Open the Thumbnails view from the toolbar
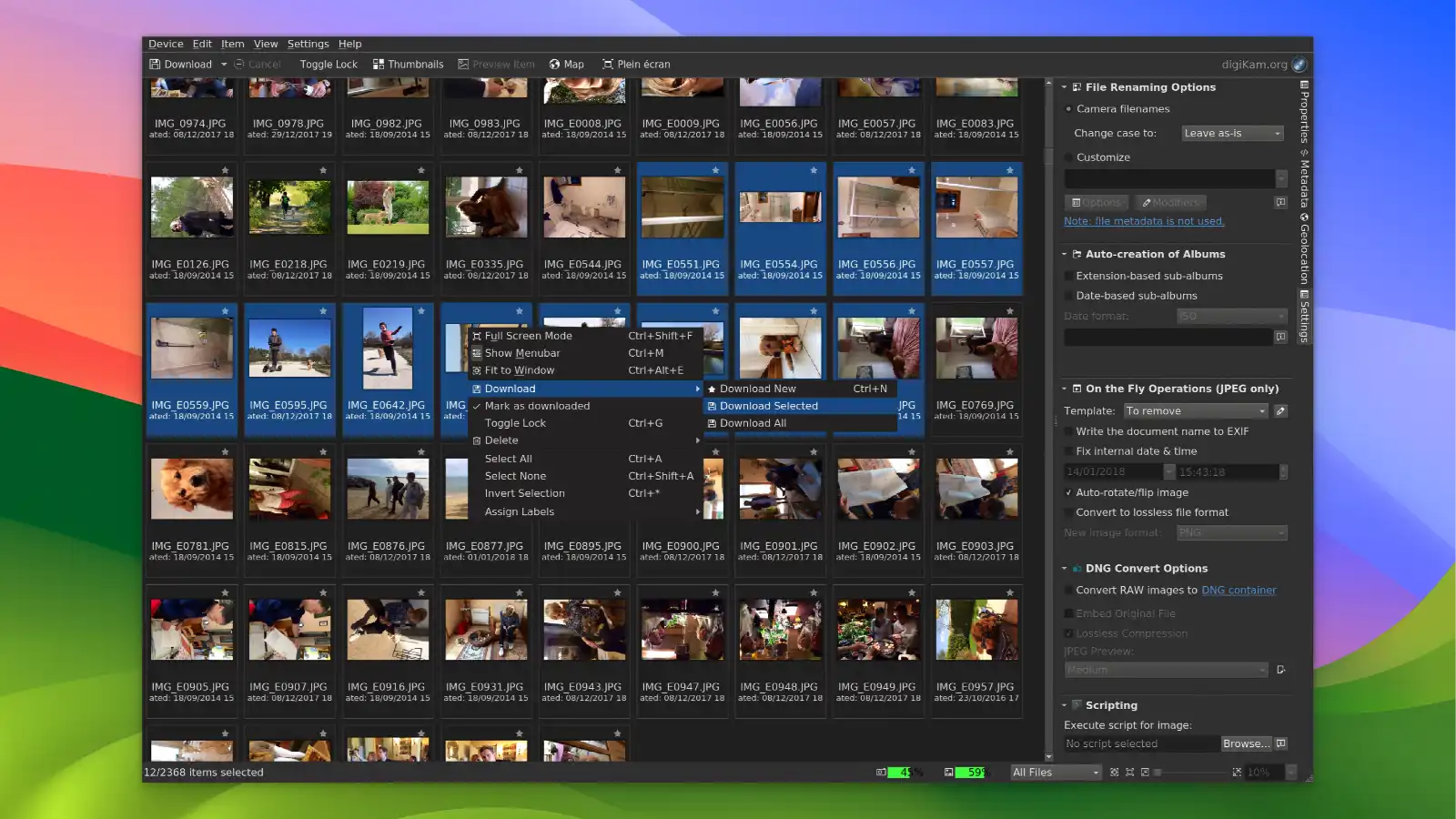The height and width of the screenshot is (819, 1456). tap(408, 64)
